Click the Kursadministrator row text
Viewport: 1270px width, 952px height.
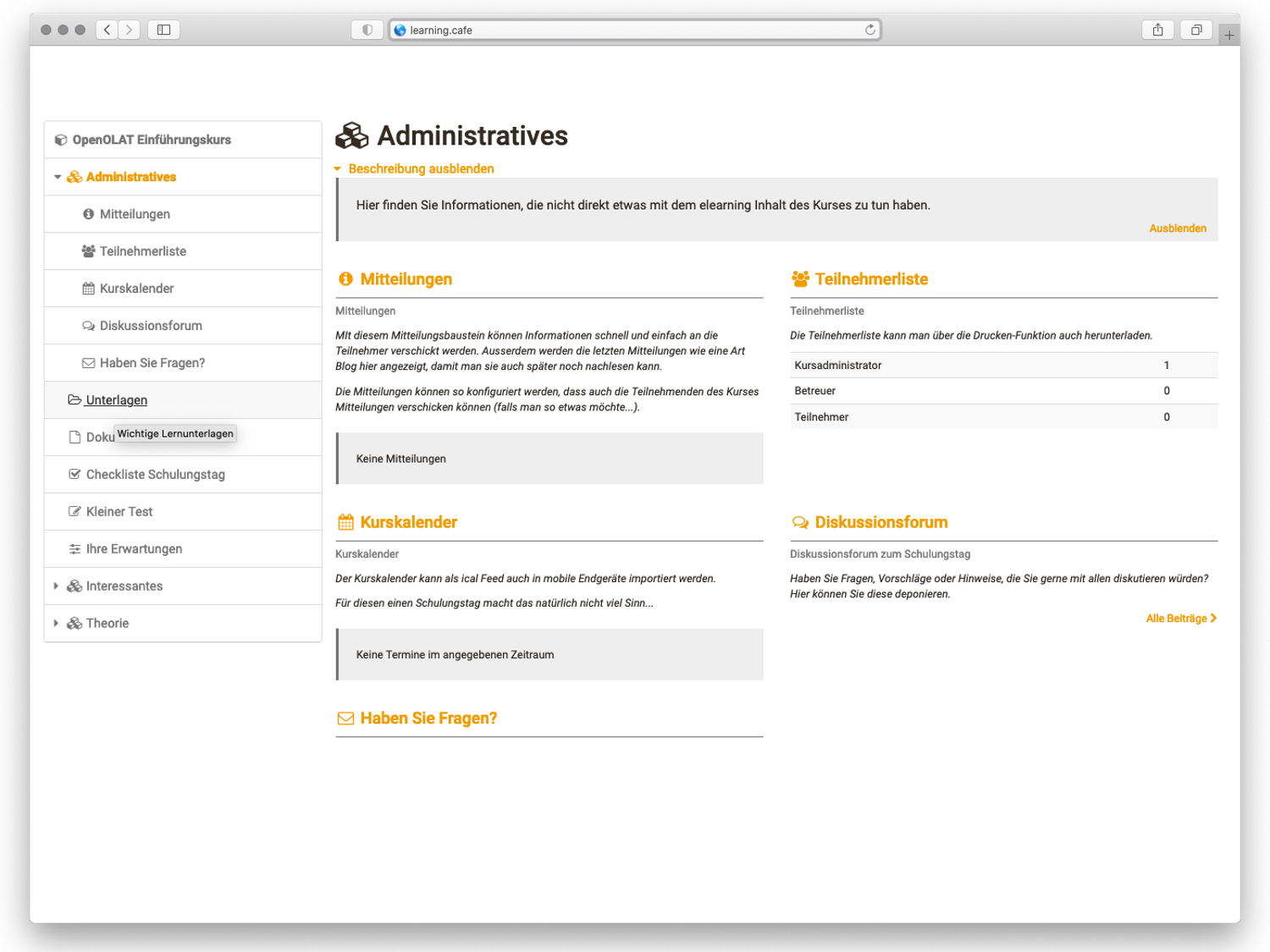click(x=838, y=366)
